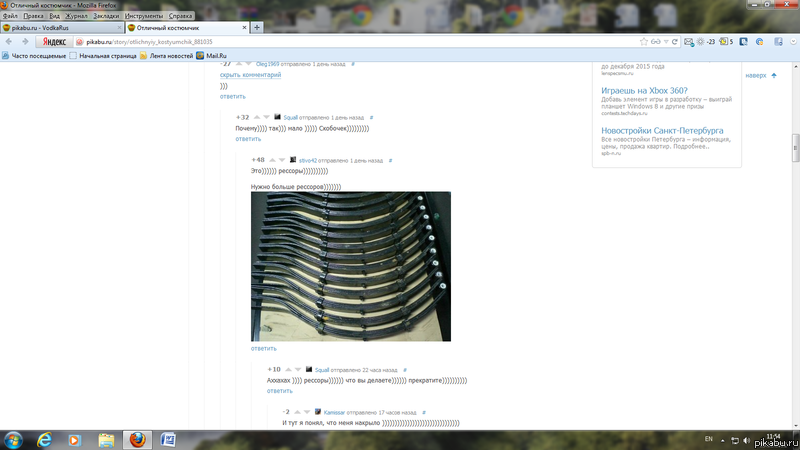
Task: Go back with the browser back arrow
Action: tap(9, 42)
